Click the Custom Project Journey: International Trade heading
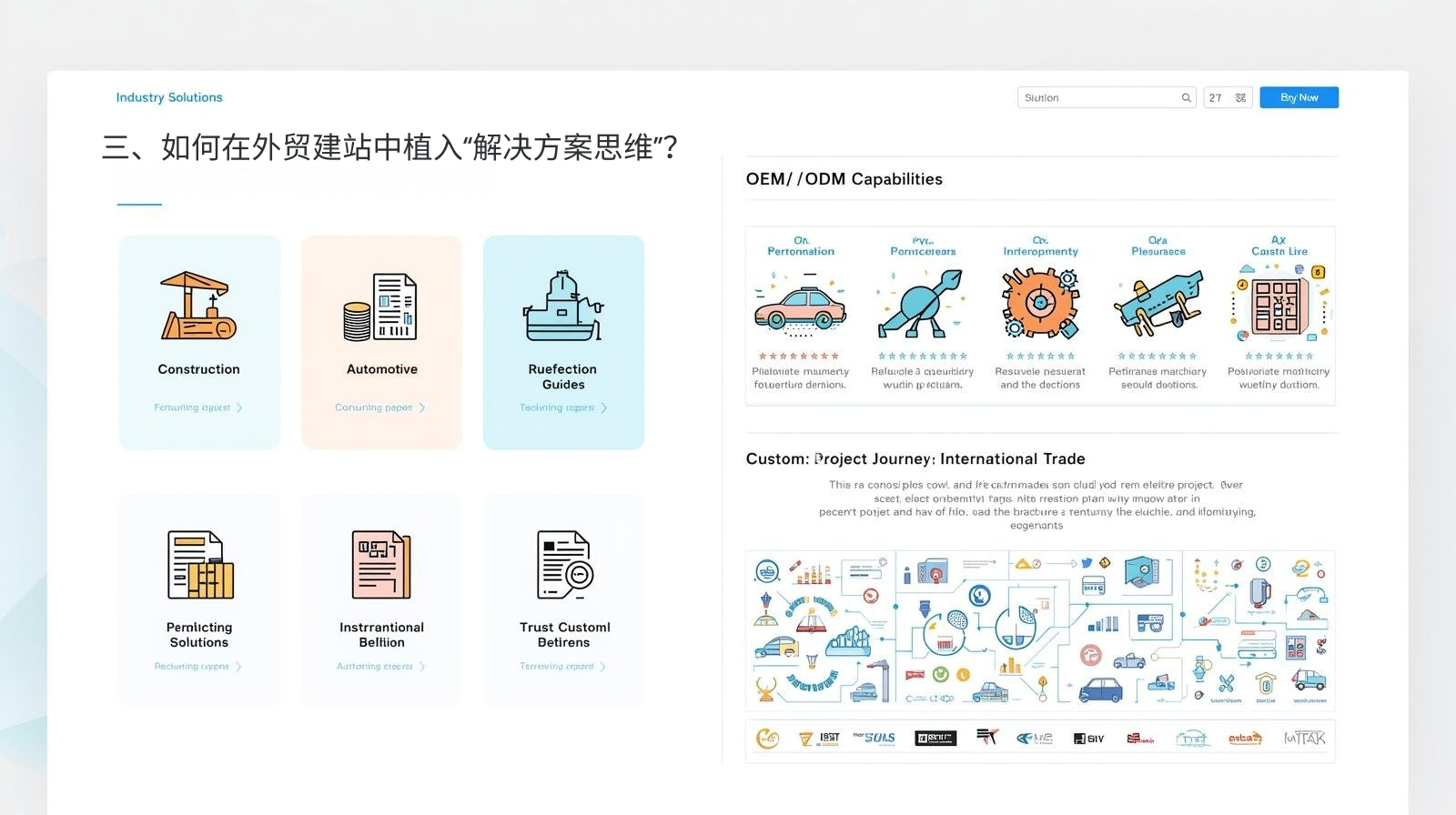 (915, 459)
